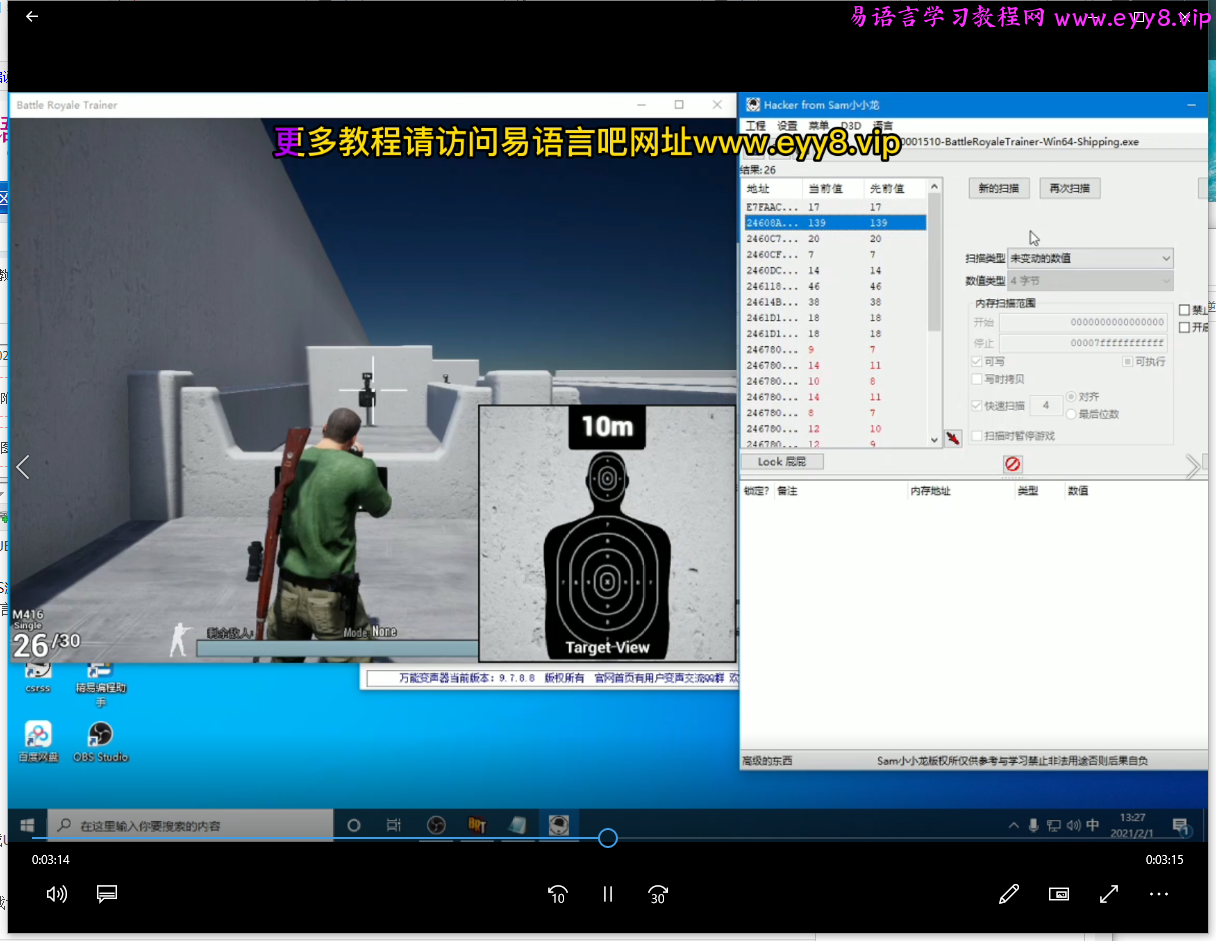The width and height of the screenshot is (1216, 941).
Task: Tick the checkbox beginning with 禁
Action: tap(1184, 310)
